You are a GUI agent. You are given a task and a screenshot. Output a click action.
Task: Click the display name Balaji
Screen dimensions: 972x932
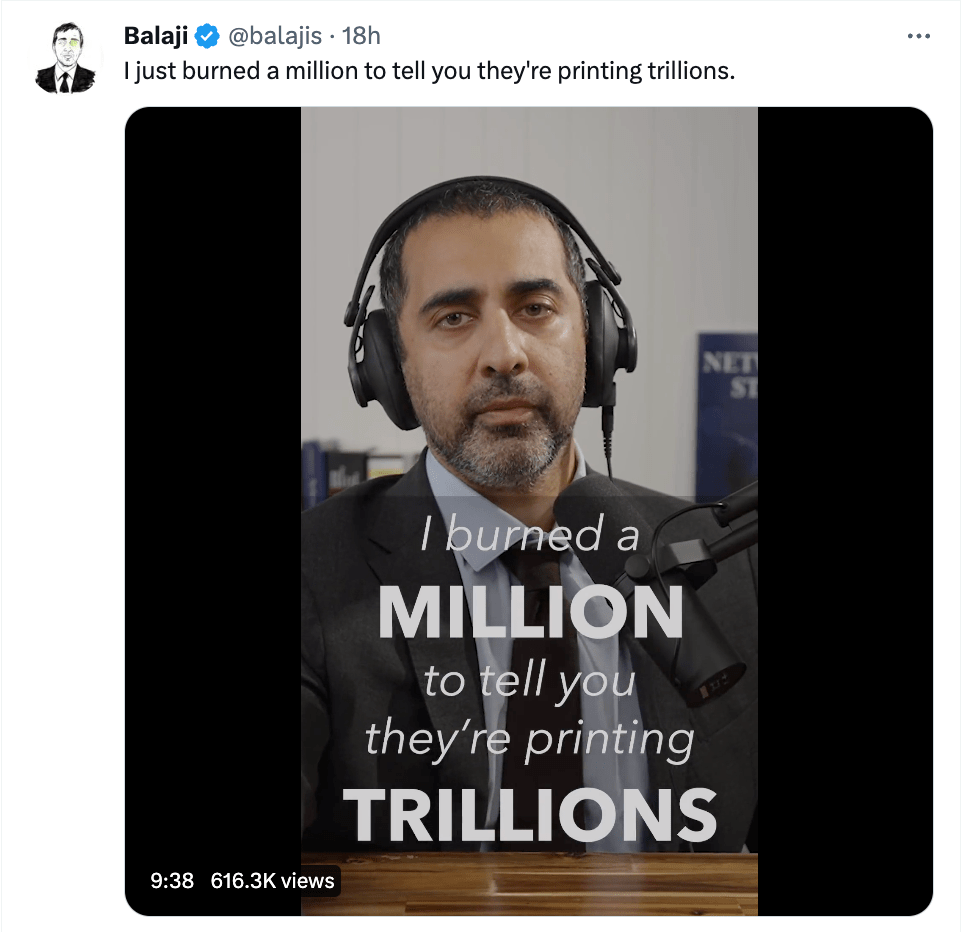pos(156,37)
